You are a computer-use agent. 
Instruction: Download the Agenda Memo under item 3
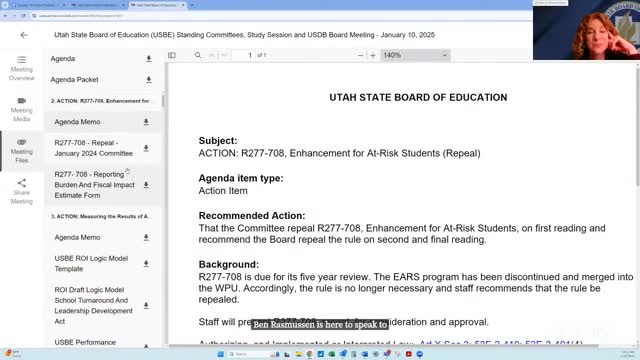point(146,238)
